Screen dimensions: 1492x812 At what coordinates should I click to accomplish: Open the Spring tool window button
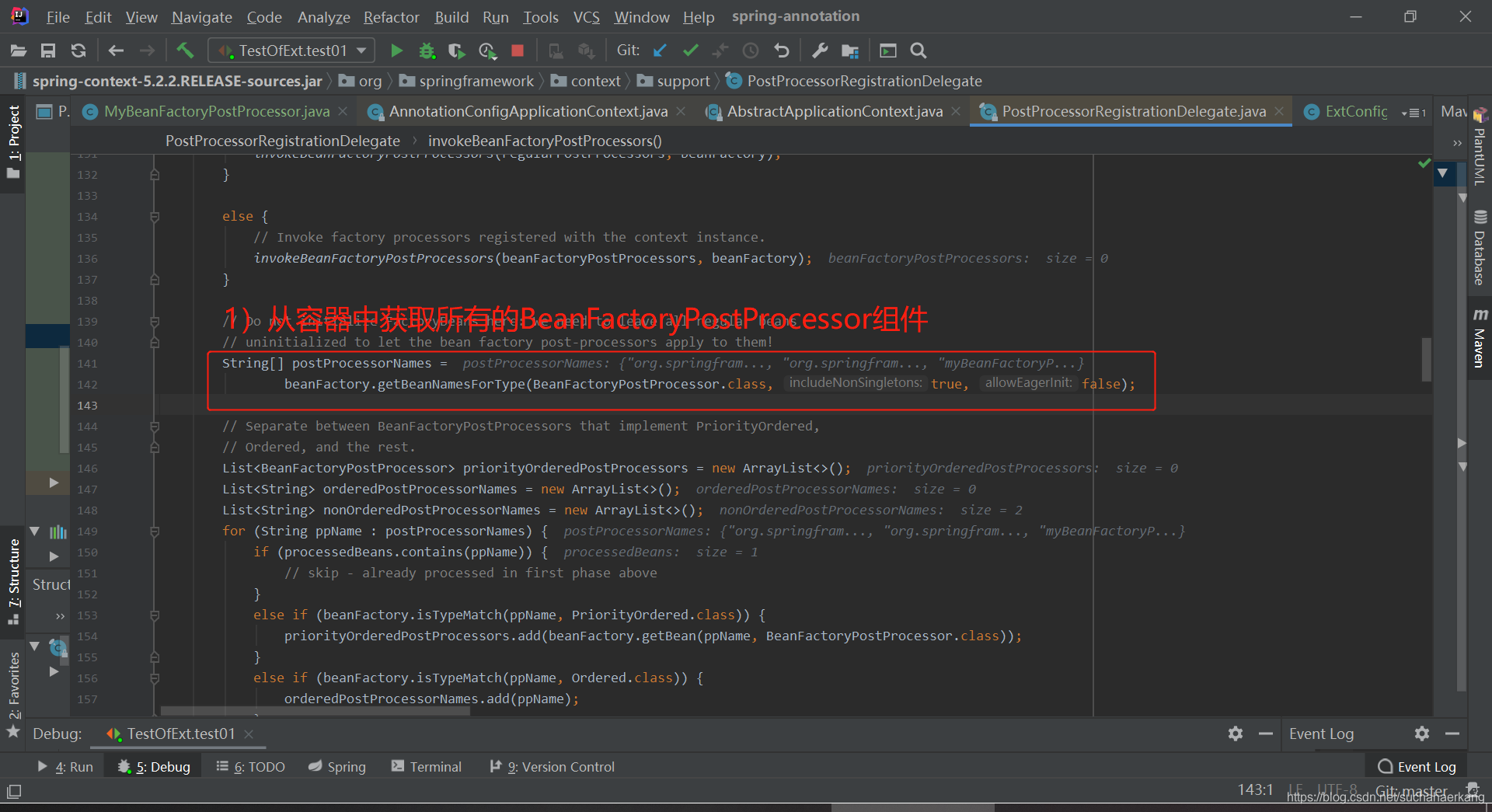336,767
